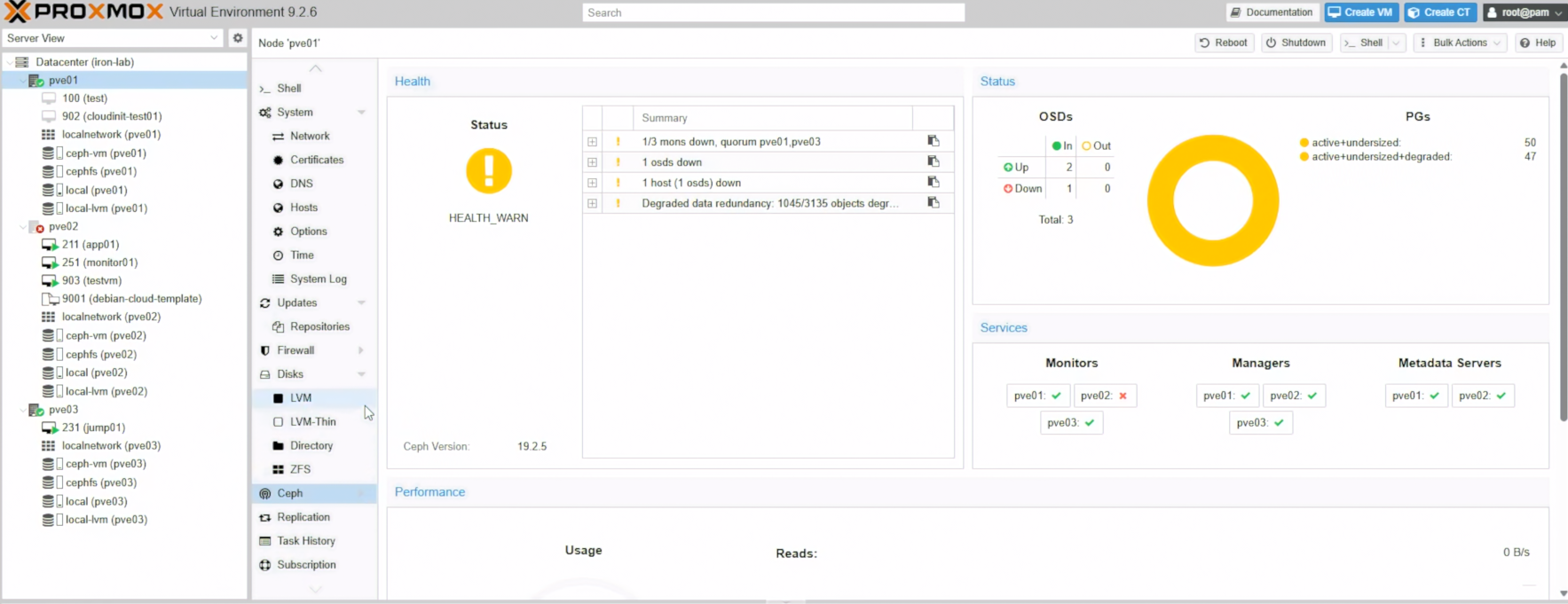The width and height of the screenshot is (1568, 604).
Task: Select template 9001 (debian-cloud-template)
Action: point(131,299)
